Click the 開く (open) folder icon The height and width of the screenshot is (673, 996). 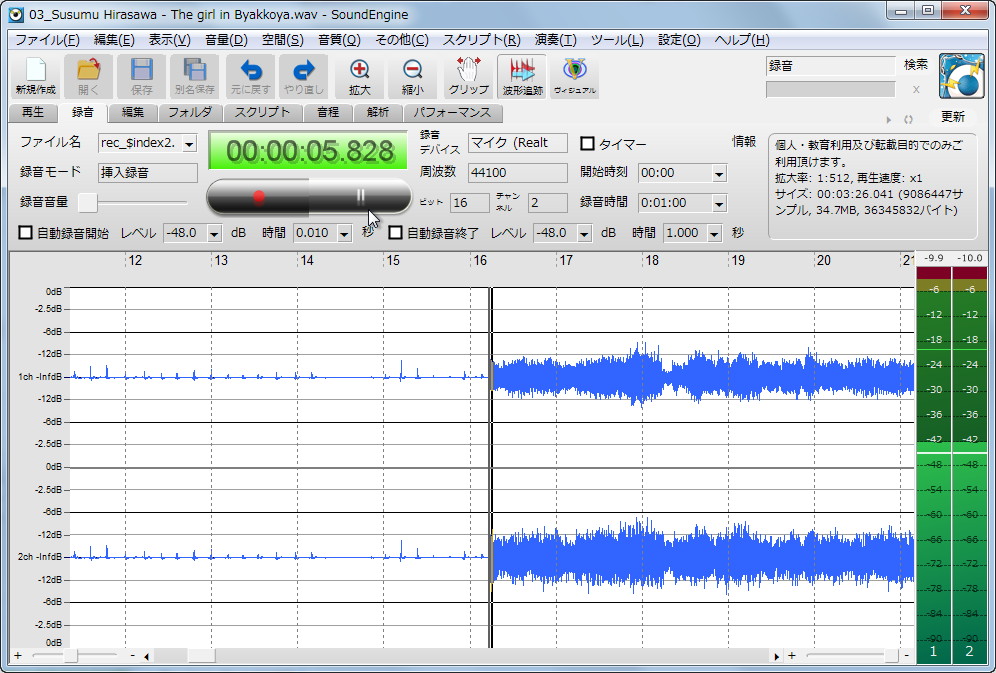pos(88,76)
